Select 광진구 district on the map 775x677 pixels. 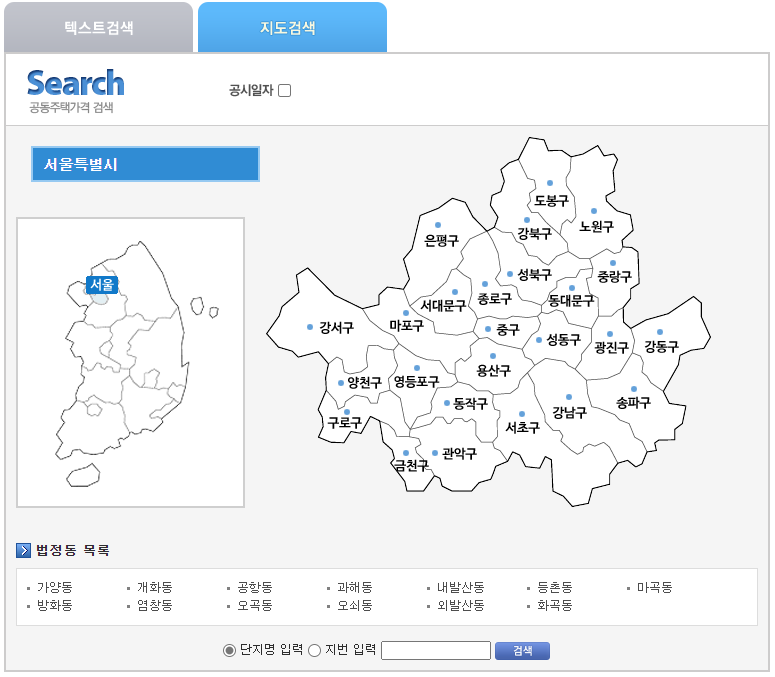point(611,347)
